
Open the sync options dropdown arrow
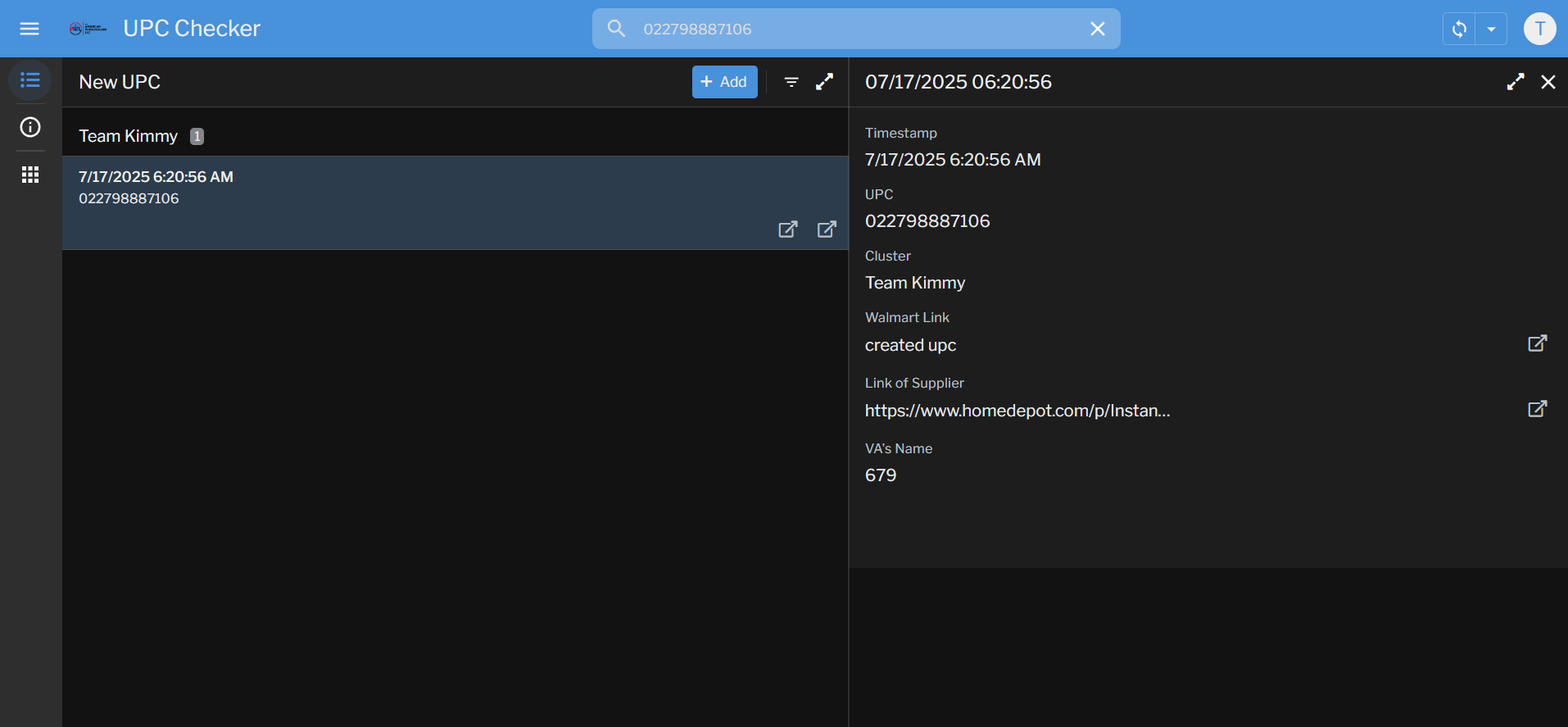(1491, 29)
